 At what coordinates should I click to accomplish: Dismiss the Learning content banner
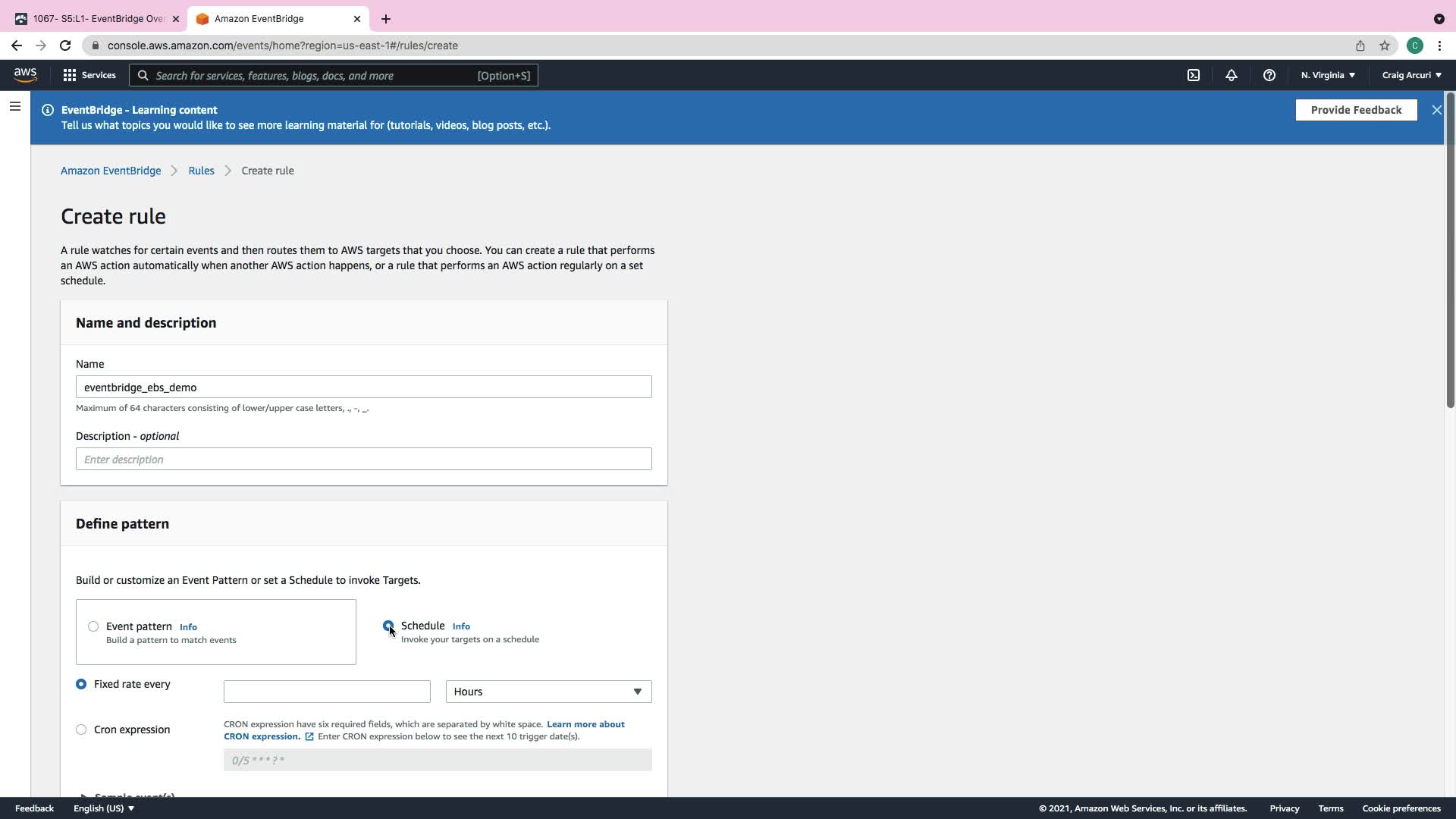pos(1436,110)
